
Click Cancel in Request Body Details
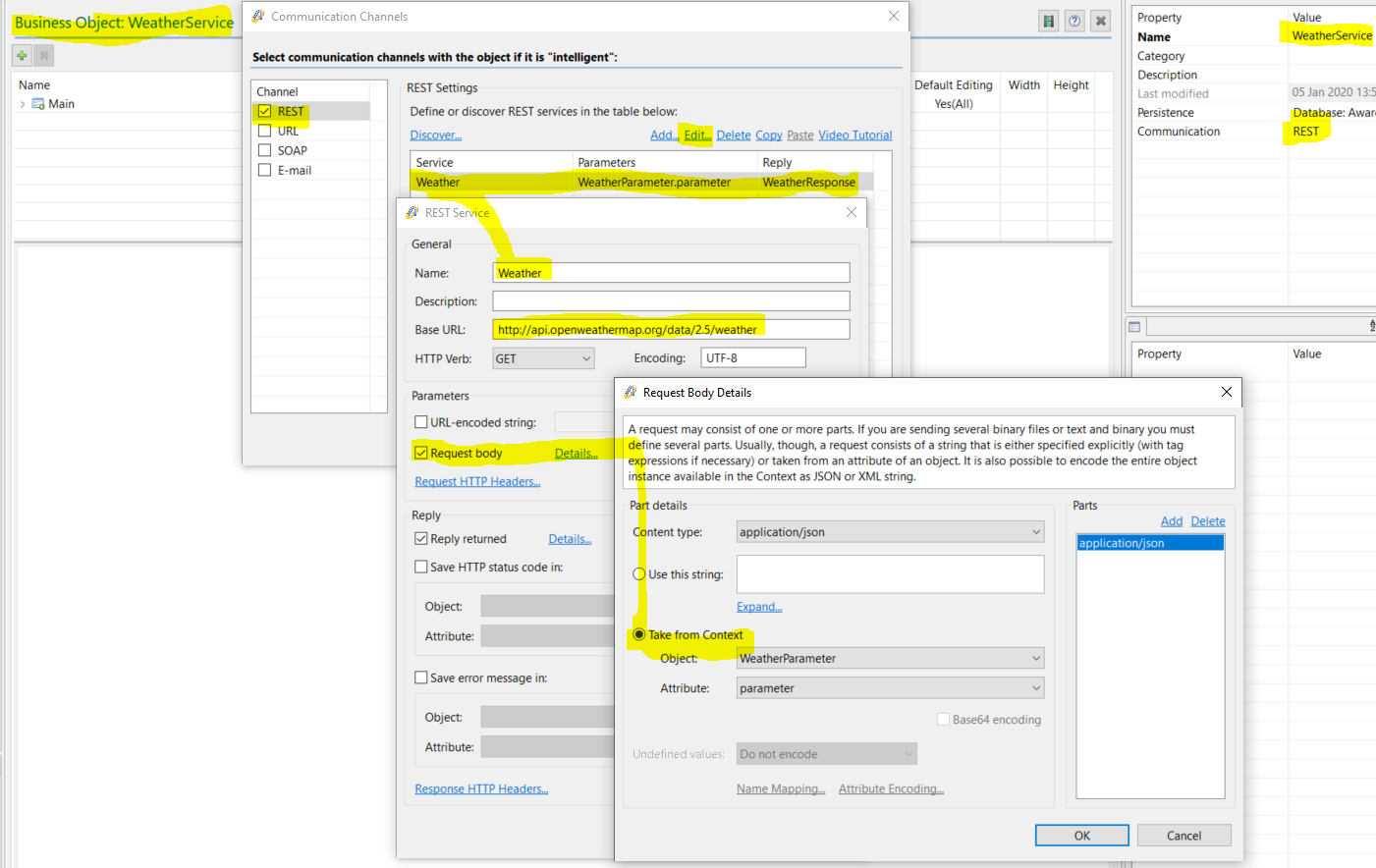pyautogui.click(x=1183, y=836)
